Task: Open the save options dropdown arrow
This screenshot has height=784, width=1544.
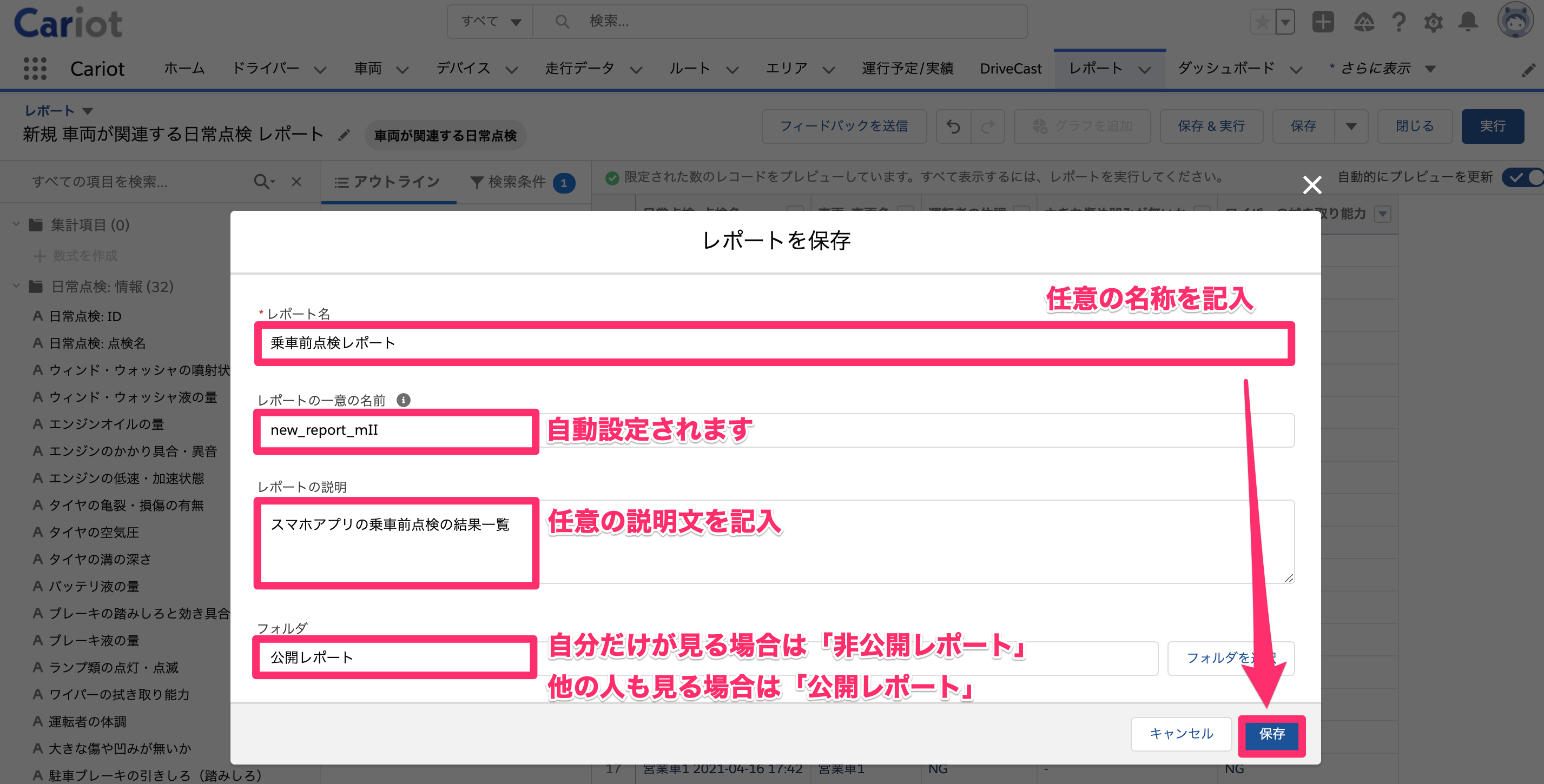Action: click(1351, 127)
